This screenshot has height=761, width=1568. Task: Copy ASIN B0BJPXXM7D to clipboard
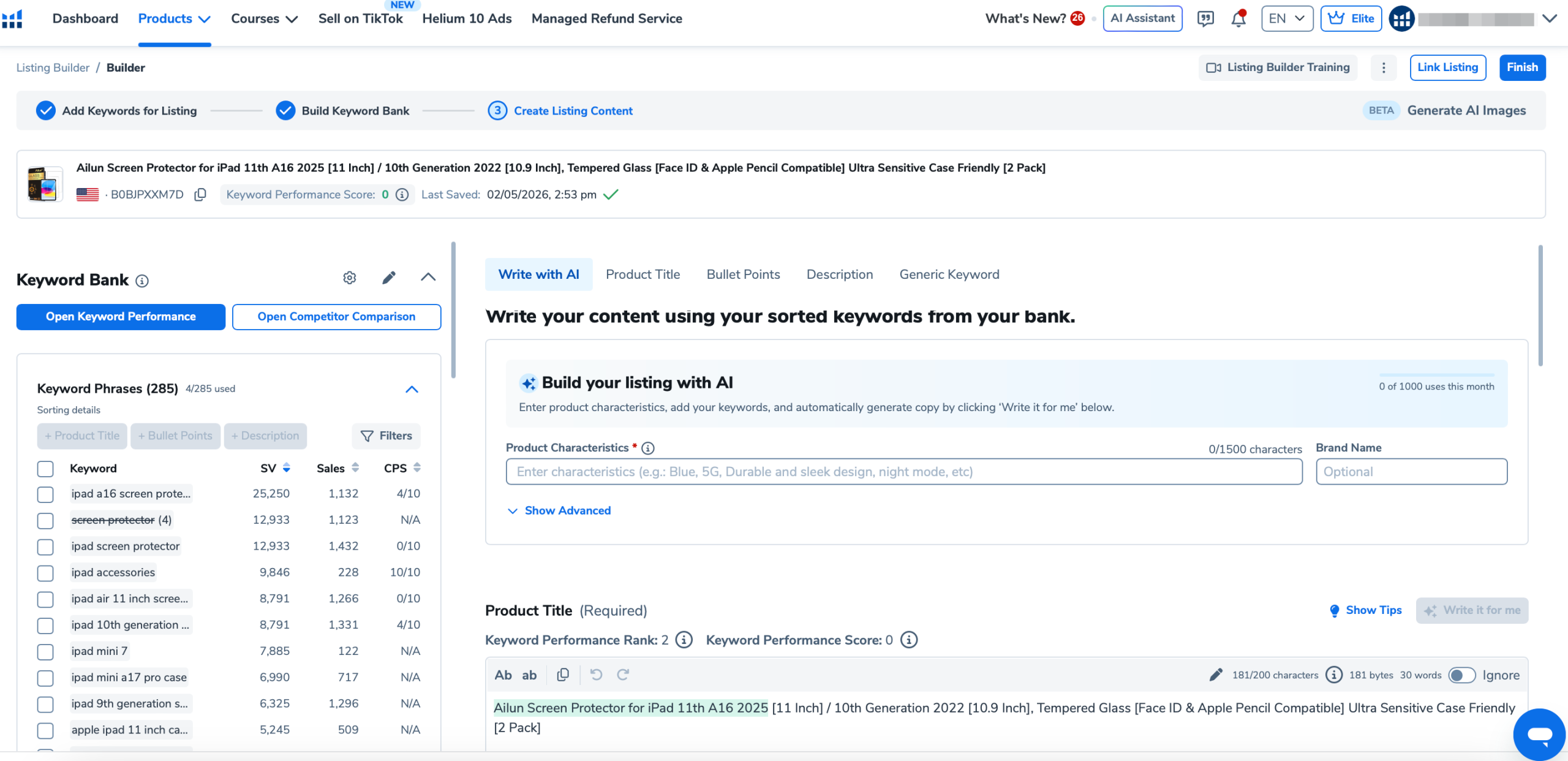point(200,195)
